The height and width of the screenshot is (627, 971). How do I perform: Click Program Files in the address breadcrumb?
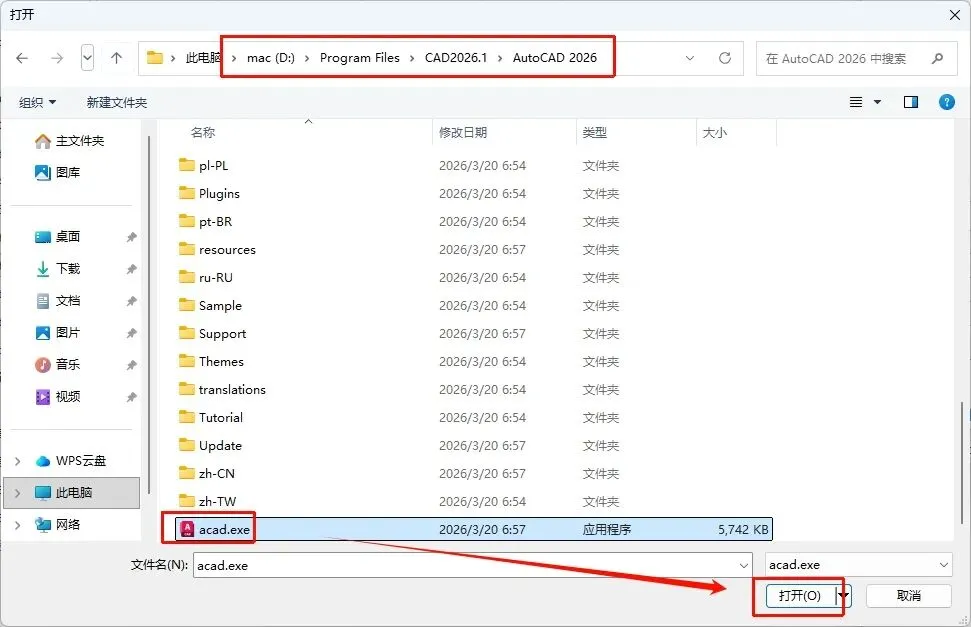tap(360, 58)
